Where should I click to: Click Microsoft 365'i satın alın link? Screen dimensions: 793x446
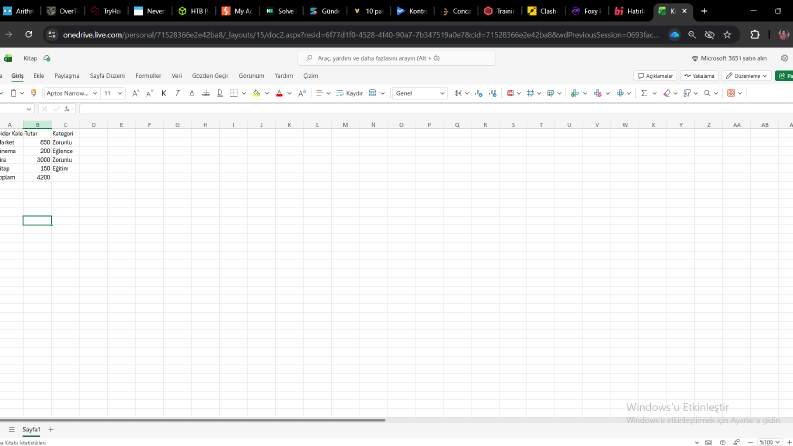(x=729, y=58)
